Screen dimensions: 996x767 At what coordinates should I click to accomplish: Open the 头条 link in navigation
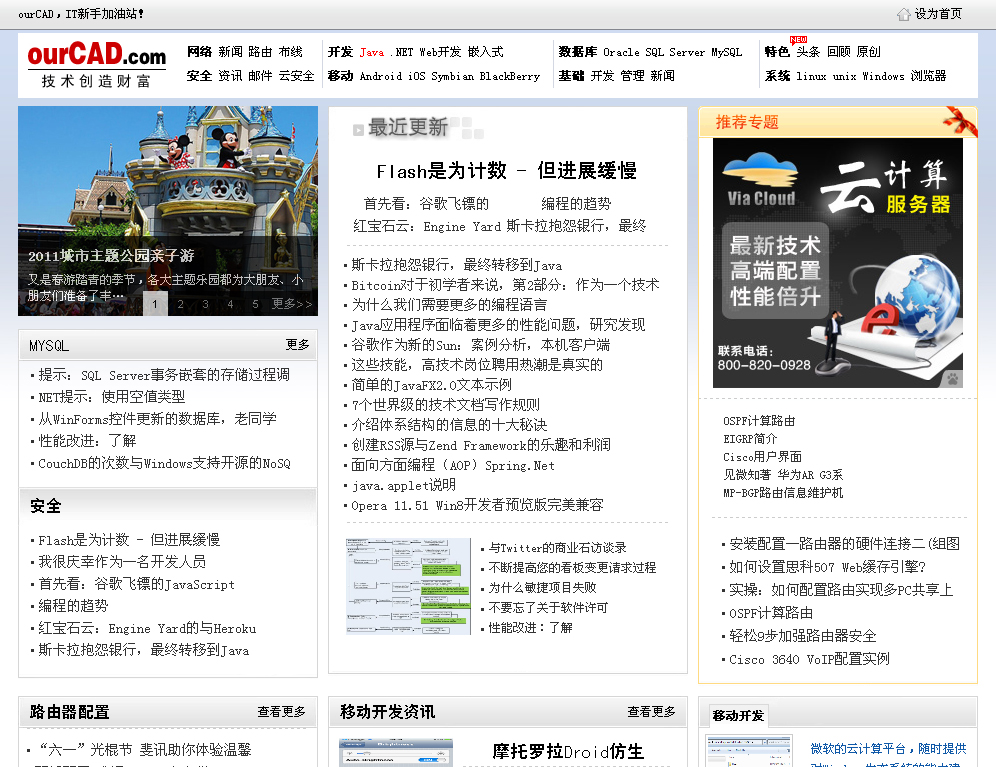808,51
